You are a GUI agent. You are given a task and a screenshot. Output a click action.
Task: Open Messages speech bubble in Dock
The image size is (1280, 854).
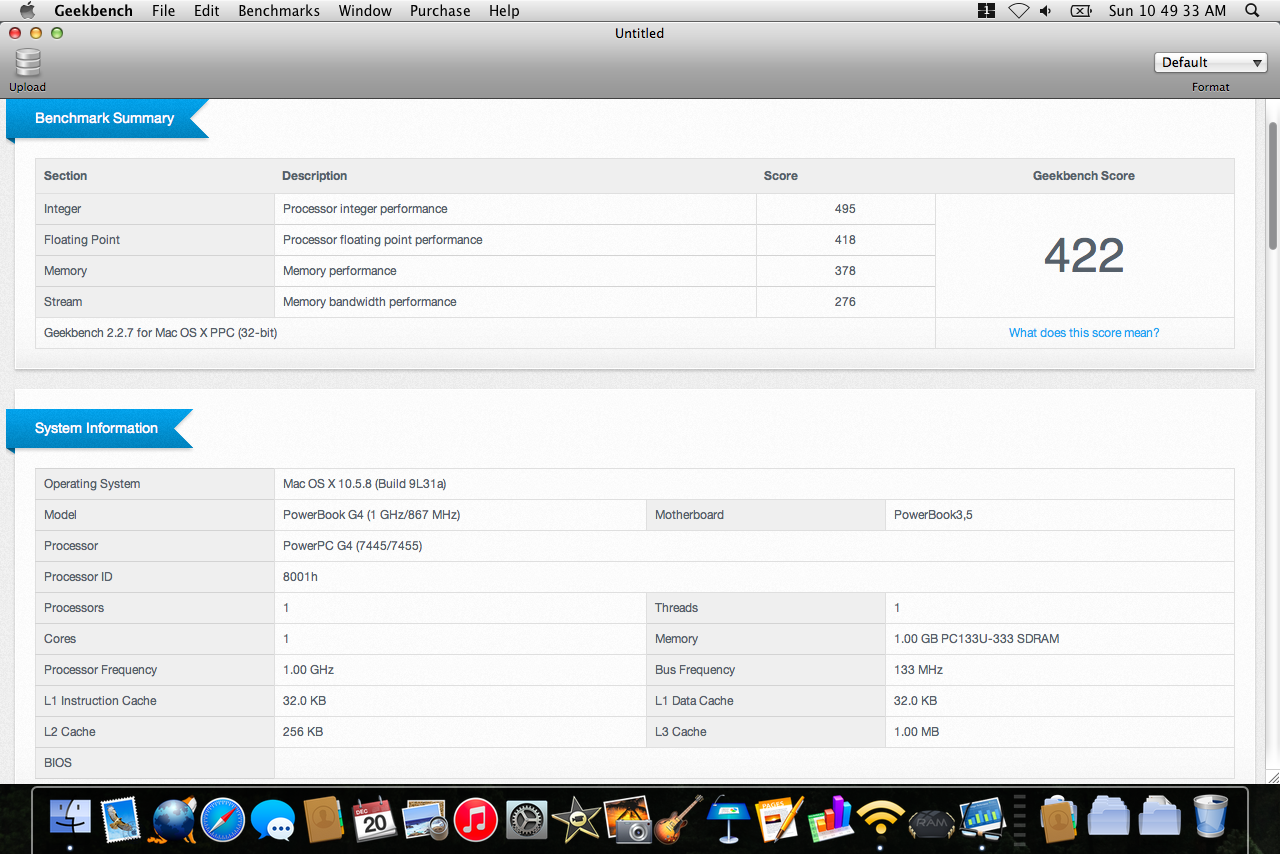[x=273, y=820]
